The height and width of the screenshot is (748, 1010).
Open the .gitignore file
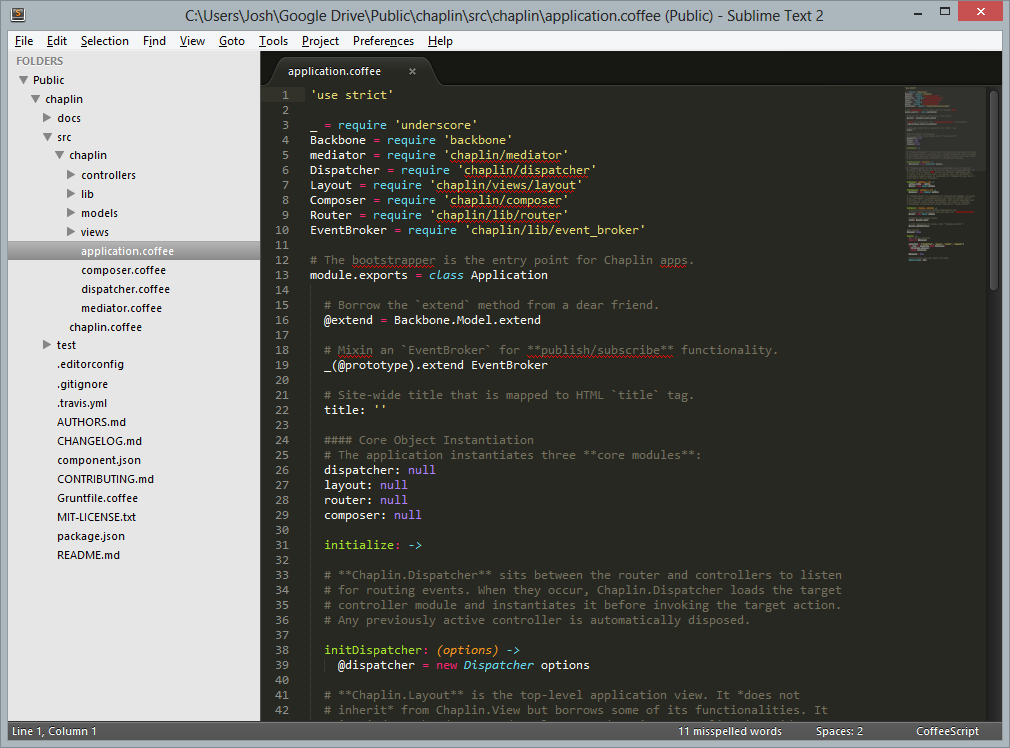(82, 385)
